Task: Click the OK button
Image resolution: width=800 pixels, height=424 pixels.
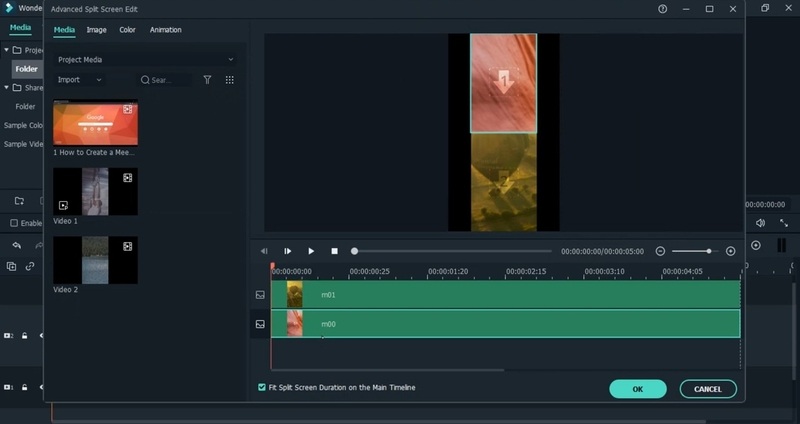Action: 637,389
